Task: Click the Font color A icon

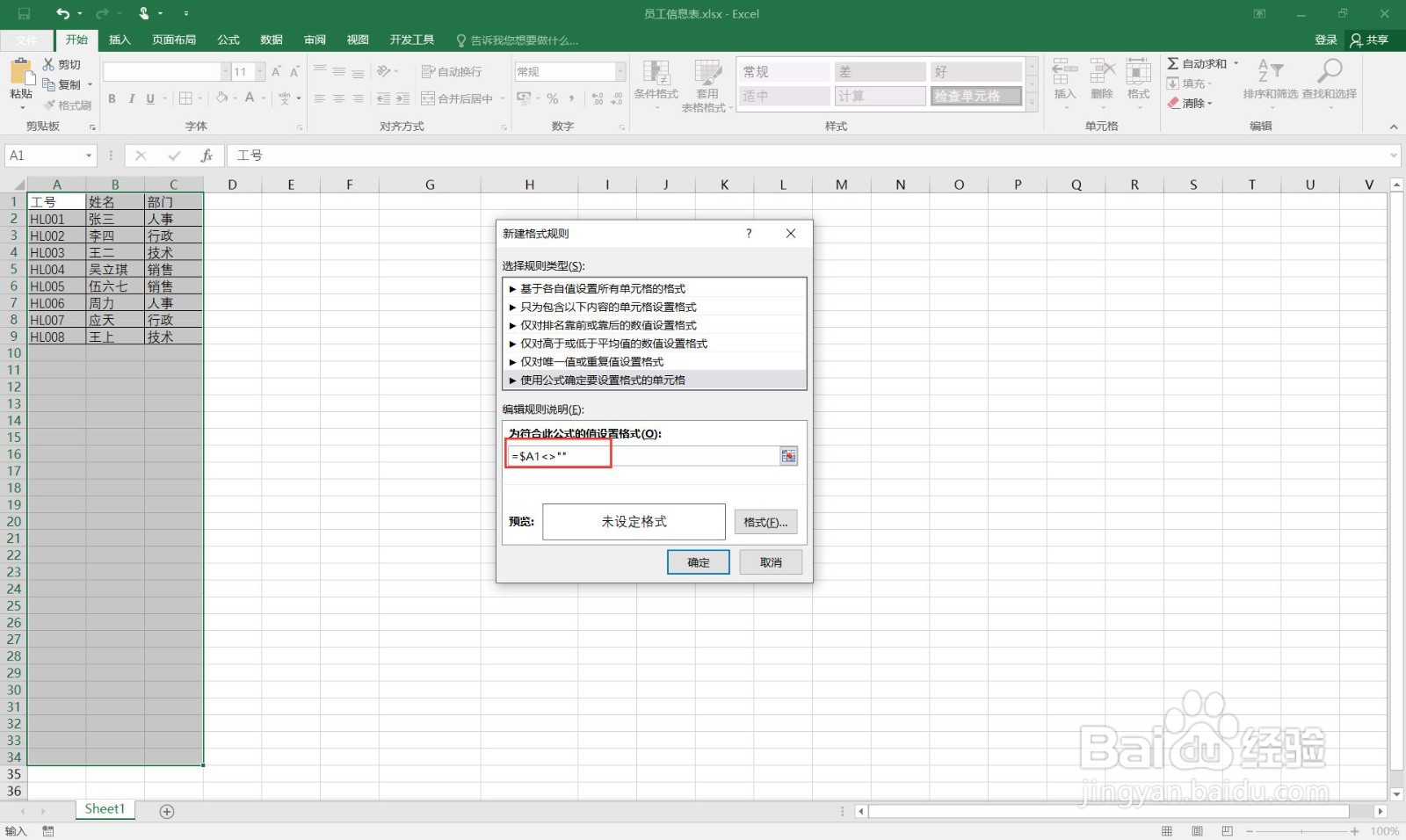Action: click(x=250, y=98)
